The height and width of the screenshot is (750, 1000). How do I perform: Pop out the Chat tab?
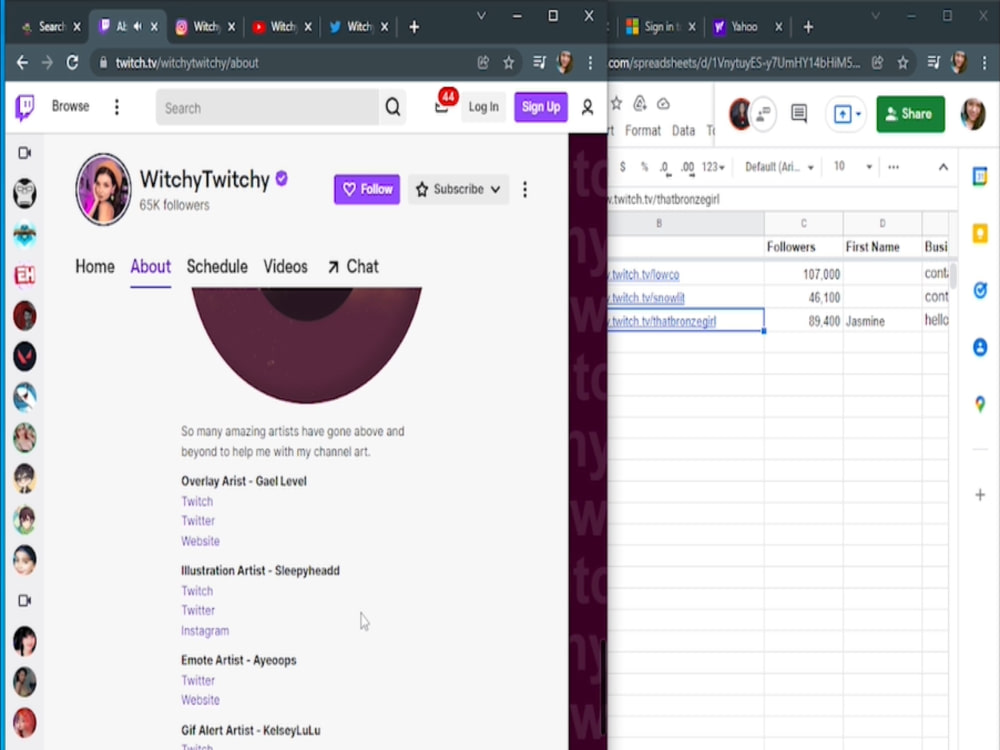[353, 267]
